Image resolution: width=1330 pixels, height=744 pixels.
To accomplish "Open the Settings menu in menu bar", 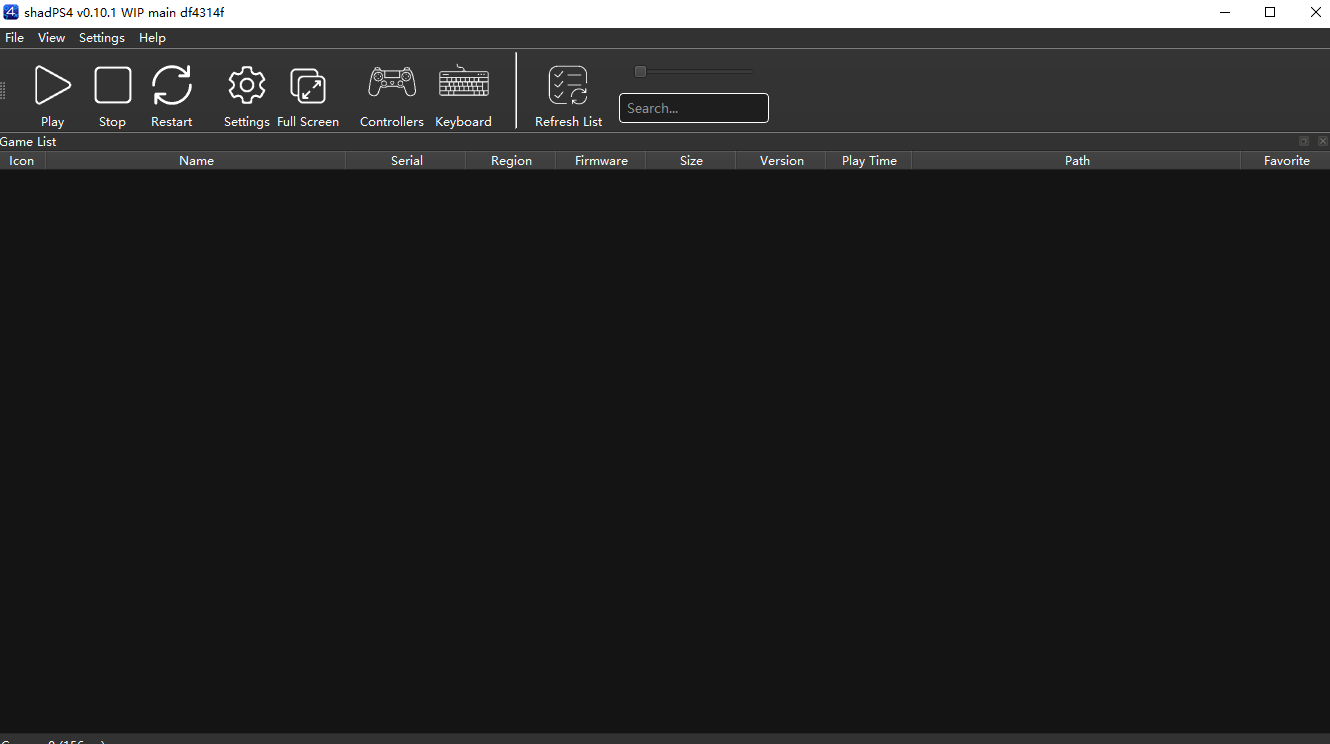I will [102, 38].
